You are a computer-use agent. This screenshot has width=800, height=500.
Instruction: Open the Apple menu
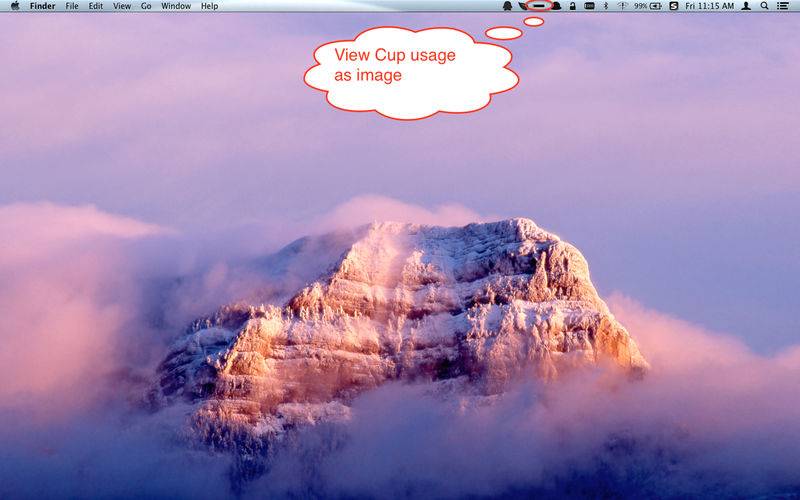(x=14, y=6)
